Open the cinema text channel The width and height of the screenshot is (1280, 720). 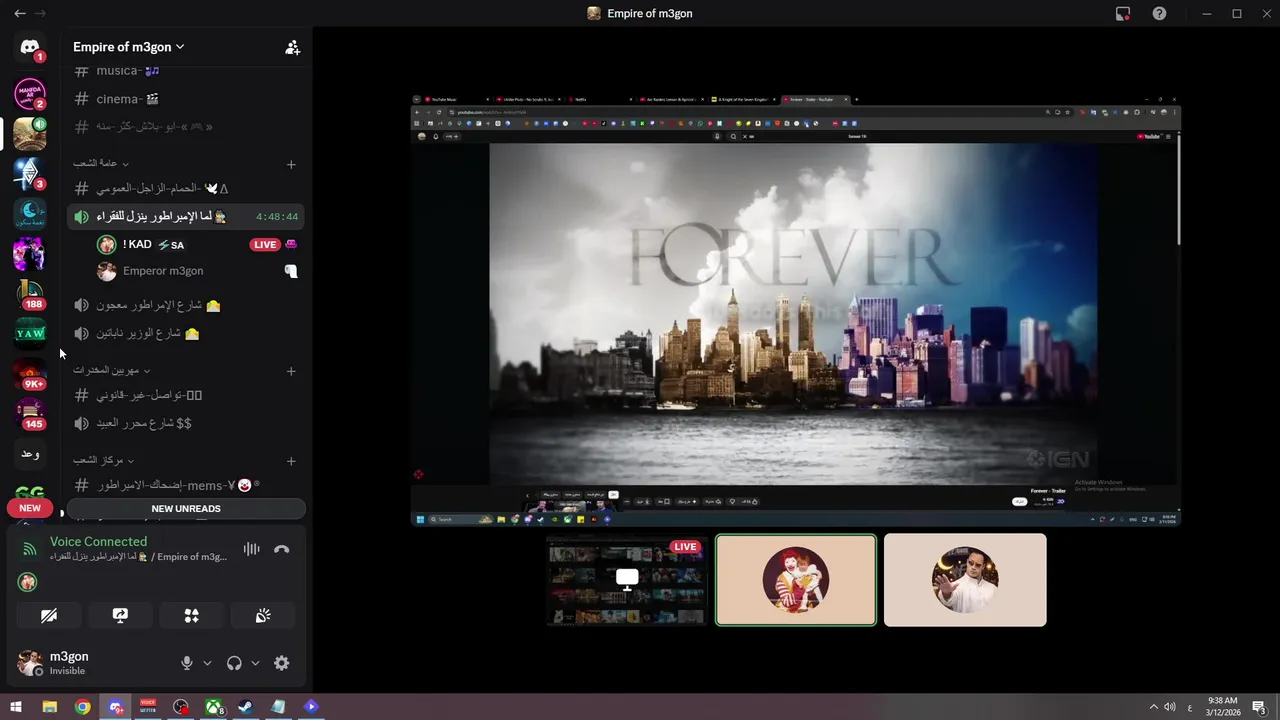[185, 99]
